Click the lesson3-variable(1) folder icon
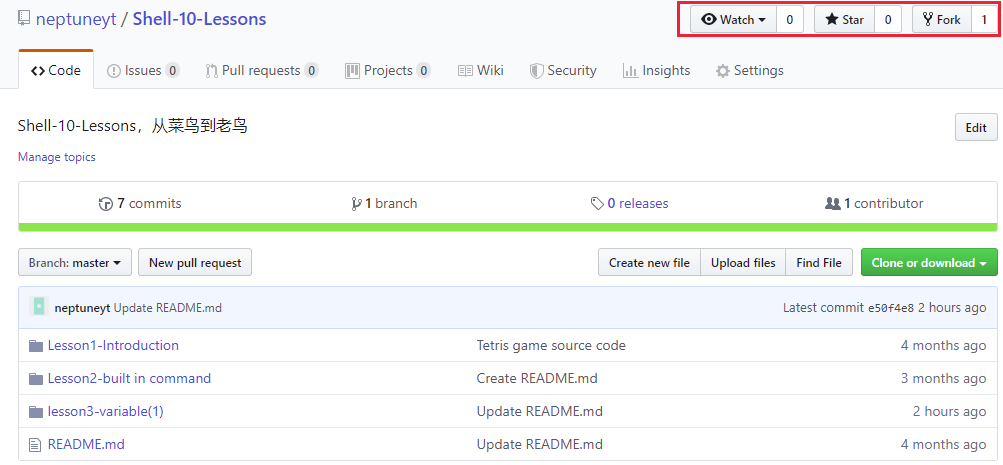1003x465 pixels. pos(36,412)
